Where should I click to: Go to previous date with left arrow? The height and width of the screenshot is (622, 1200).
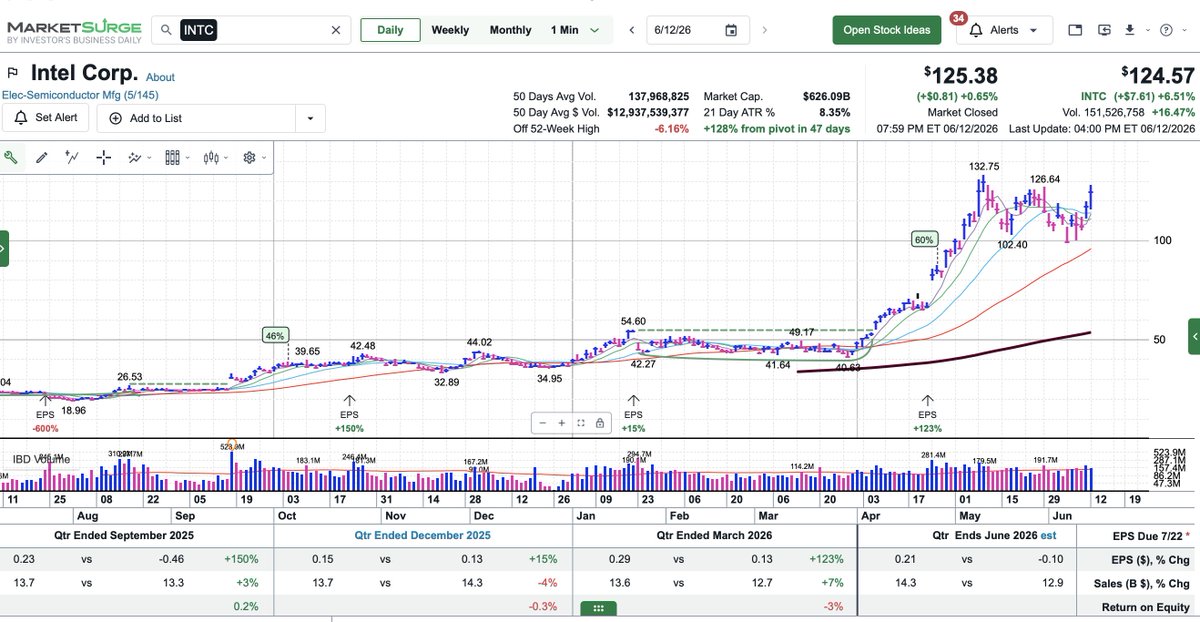point(632,30)
